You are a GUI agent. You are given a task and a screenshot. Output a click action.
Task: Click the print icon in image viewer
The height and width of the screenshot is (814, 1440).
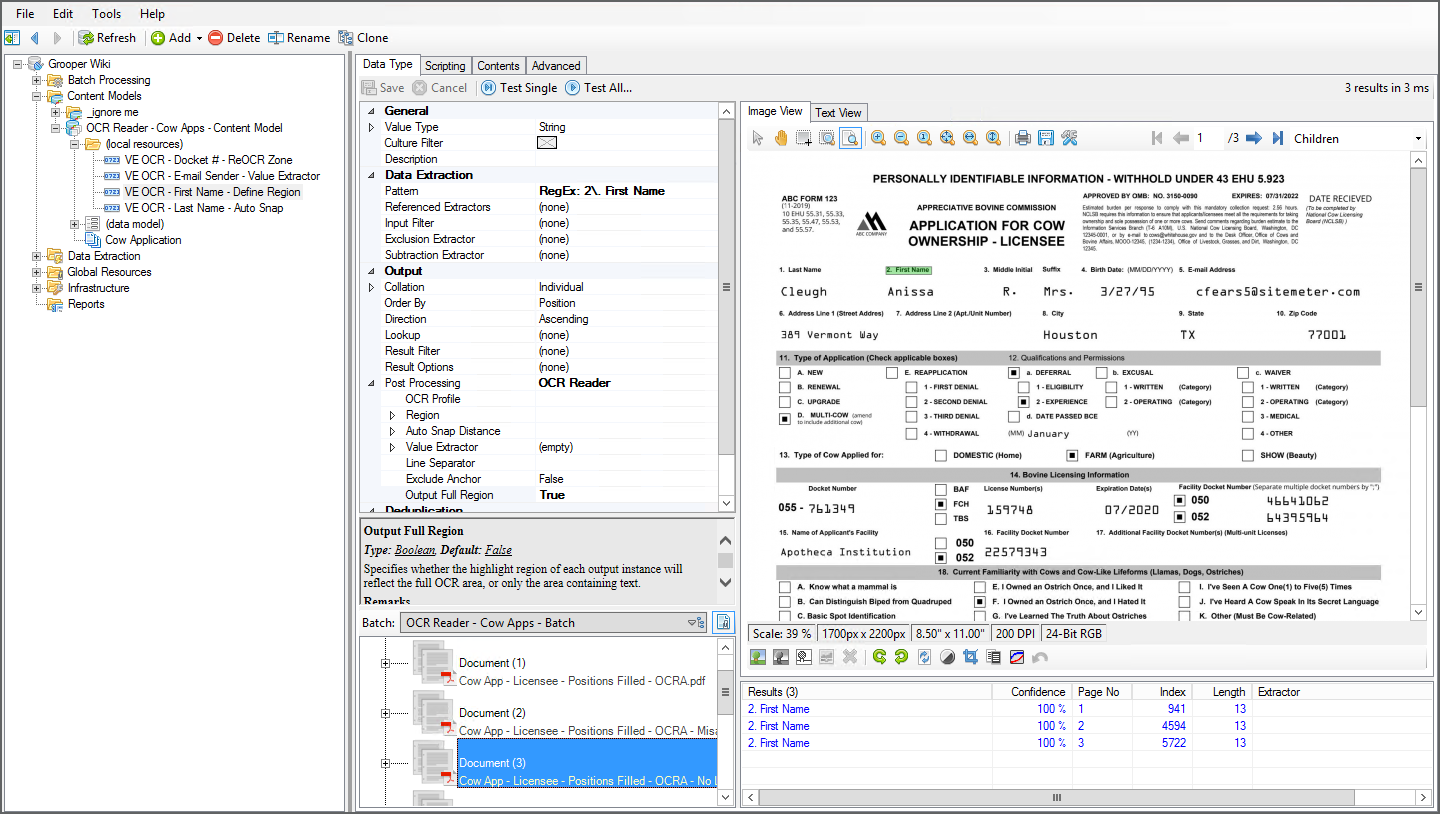(x=1022, y=138)
